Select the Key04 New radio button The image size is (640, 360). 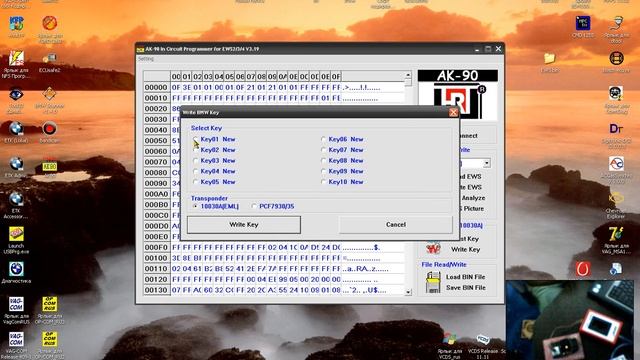(x=196, y=171)
